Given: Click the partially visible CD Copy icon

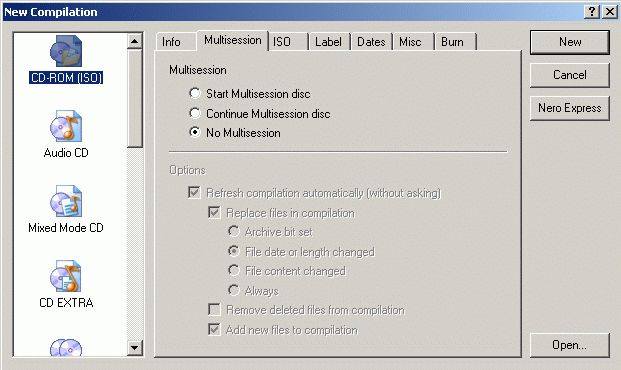Looking at the screenshot, I should [66, 347].
